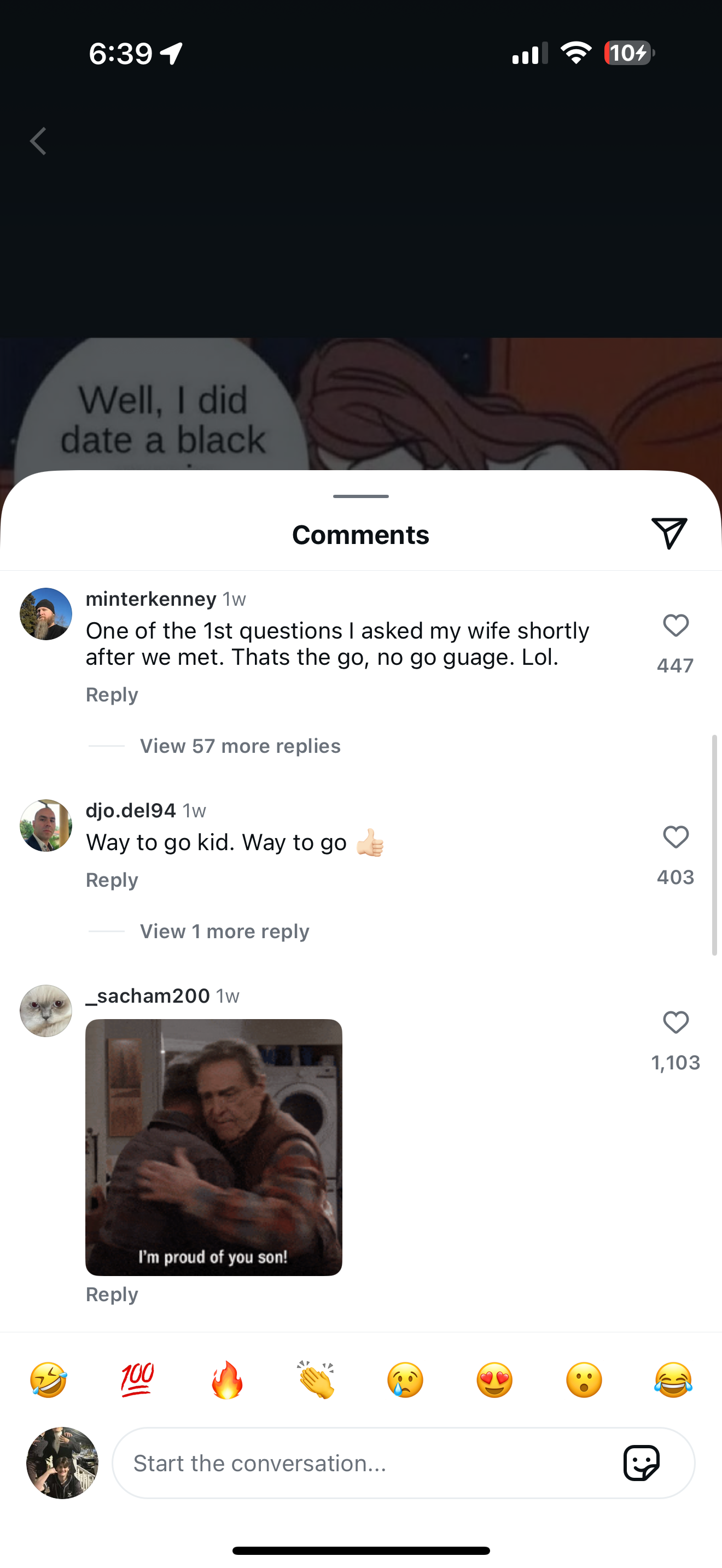The image size is (722, 1568).
Task: Open the sticker/GIF picker icon
Action: pyautogui.click(x=641, y=1462)
